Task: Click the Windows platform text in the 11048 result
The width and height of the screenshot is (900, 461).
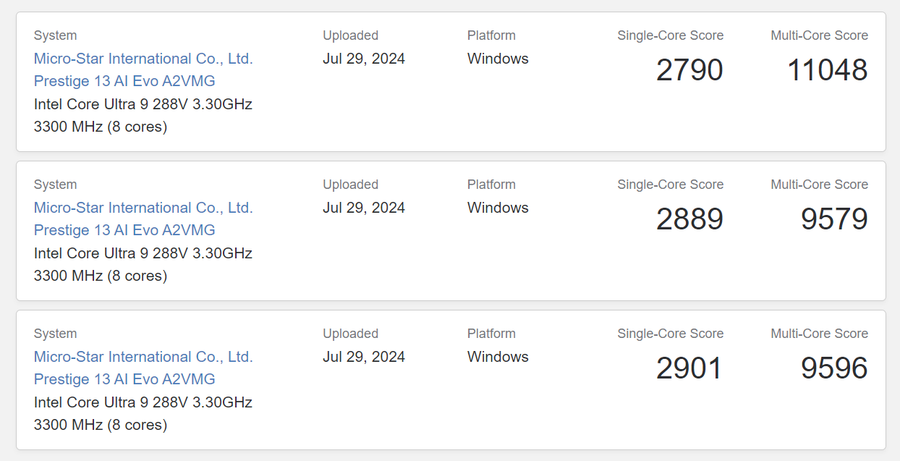Action: pyautogui.click(x=497, y=59)
